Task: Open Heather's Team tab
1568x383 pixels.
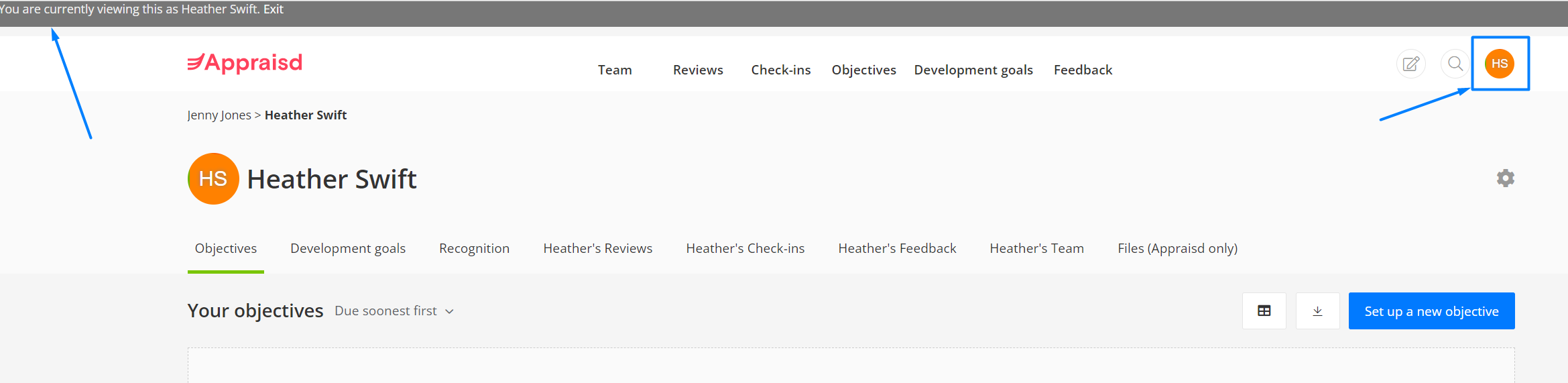Action: 1037,248
